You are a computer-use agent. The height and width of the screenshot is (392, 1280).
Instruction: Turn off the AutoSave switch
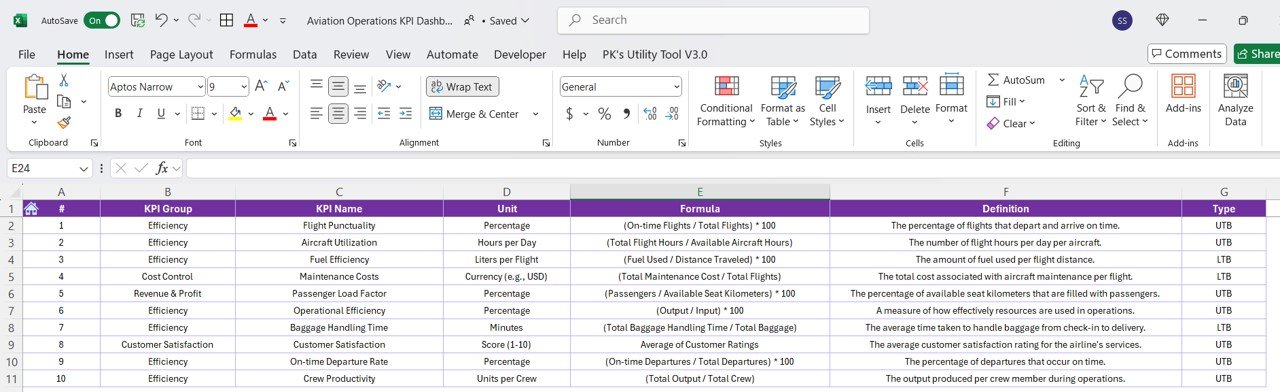click(102, 20)
